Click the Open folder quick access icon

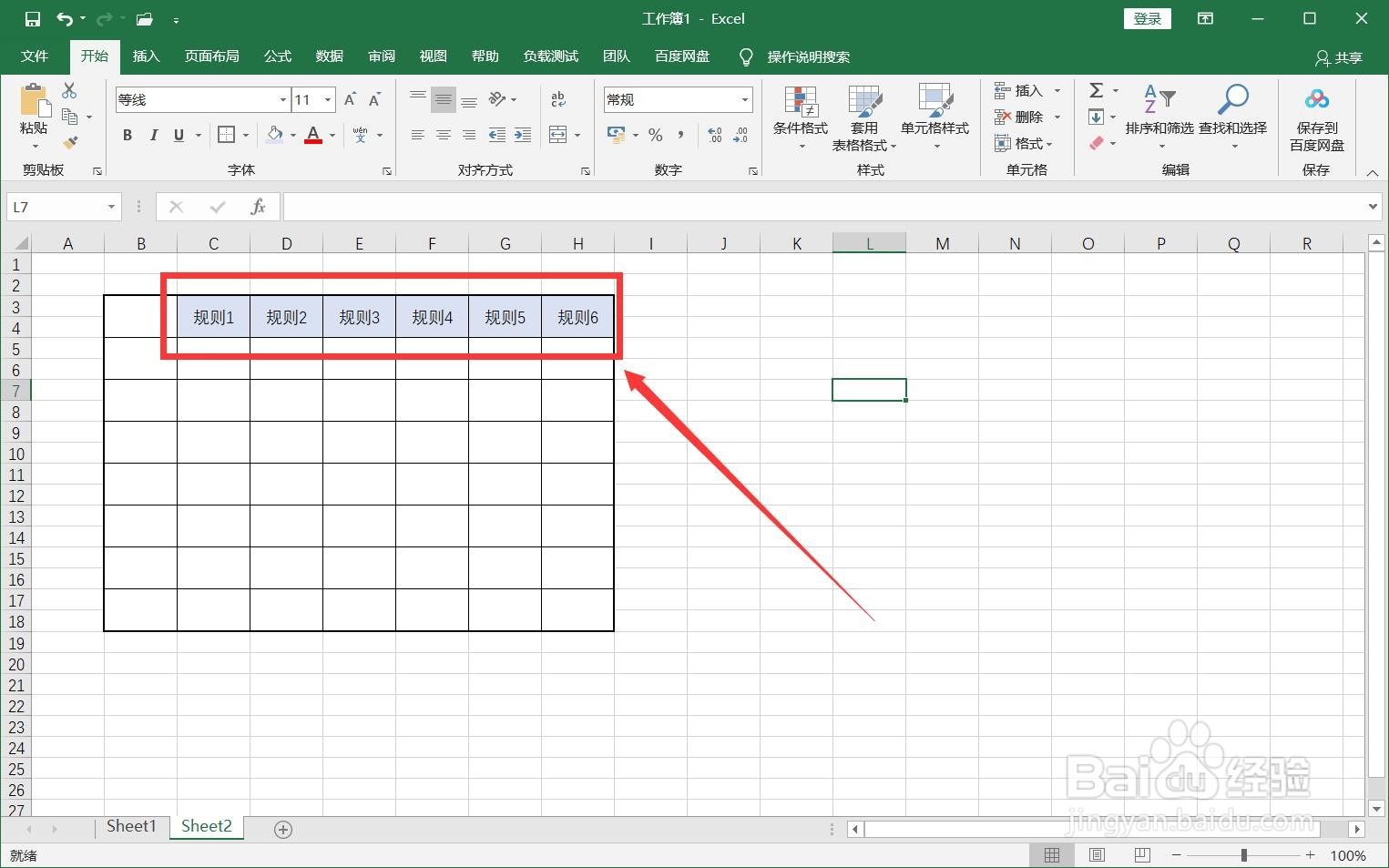pos(144,19)
